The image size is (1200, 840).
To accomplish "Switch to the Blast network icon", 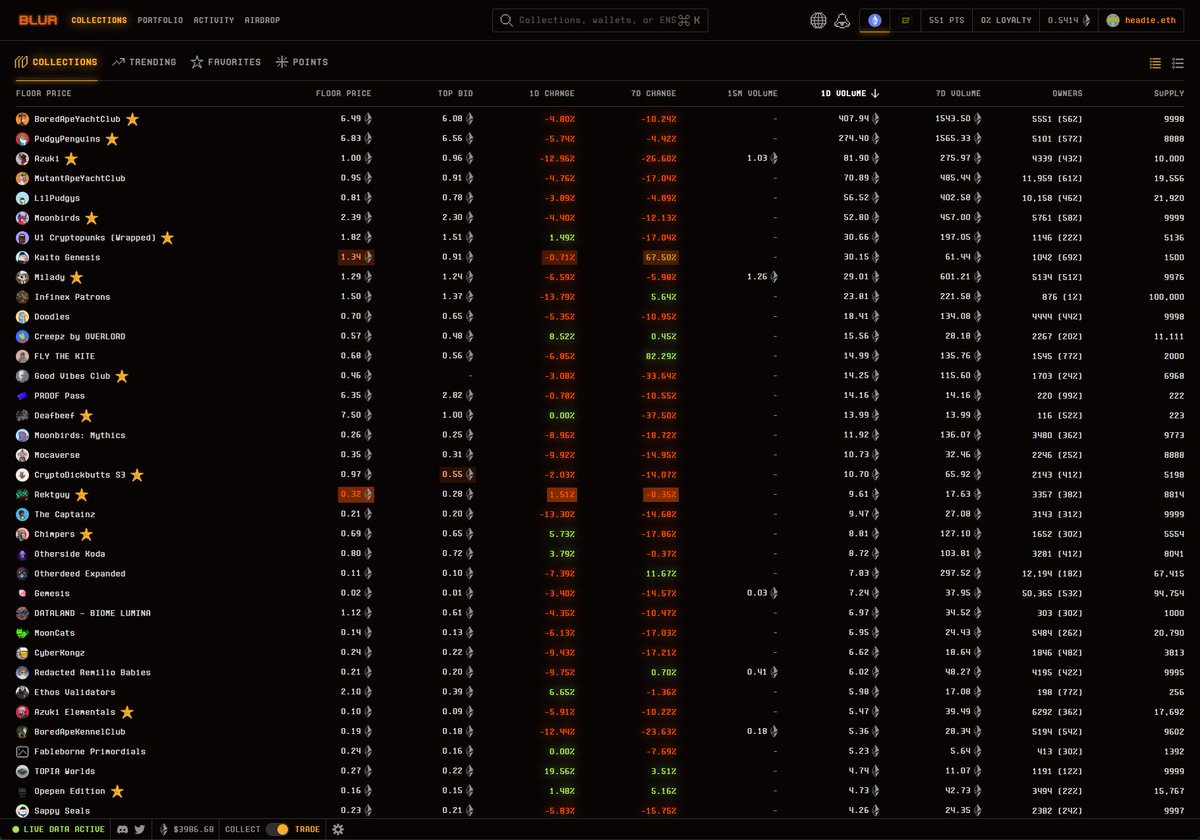I will pos(906,20).
